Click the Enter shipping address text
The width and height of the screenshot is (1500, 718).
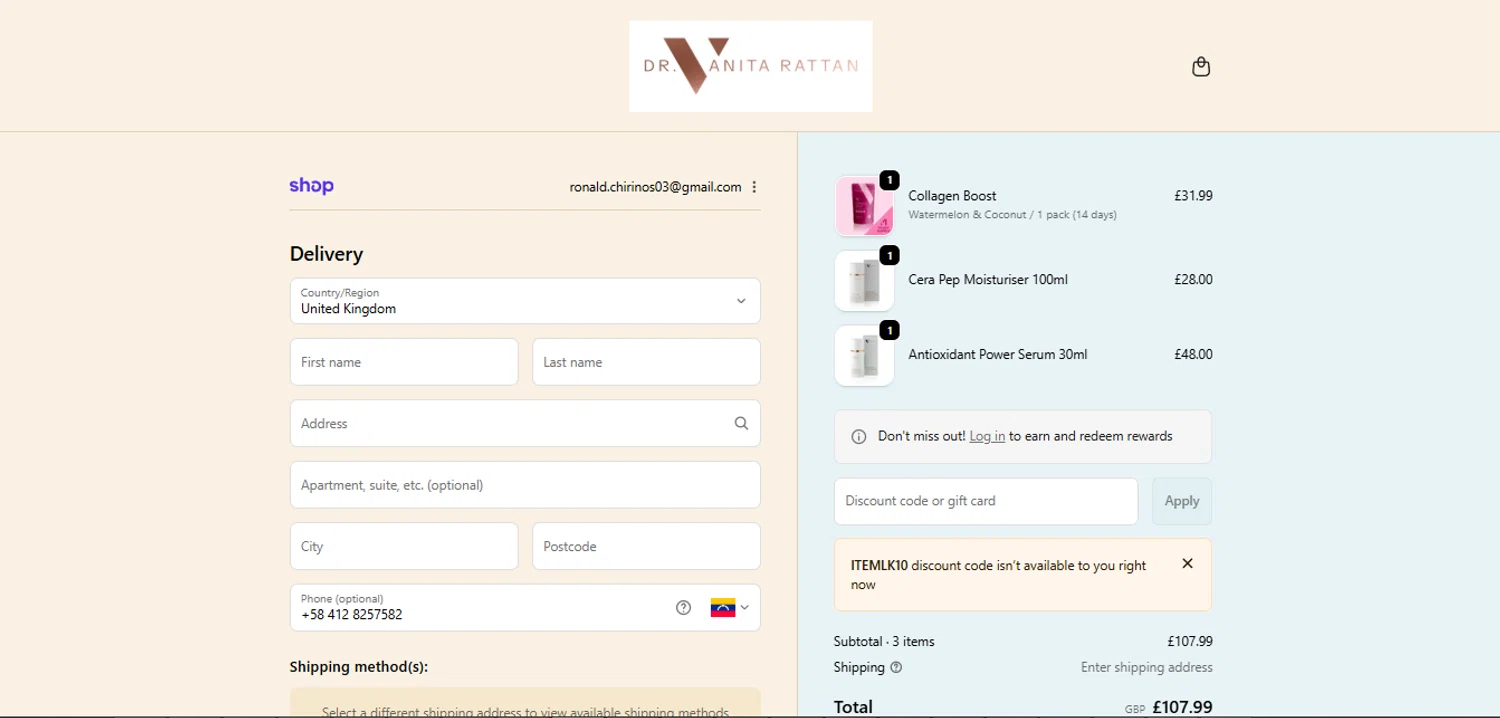[x=1147, y=667]
